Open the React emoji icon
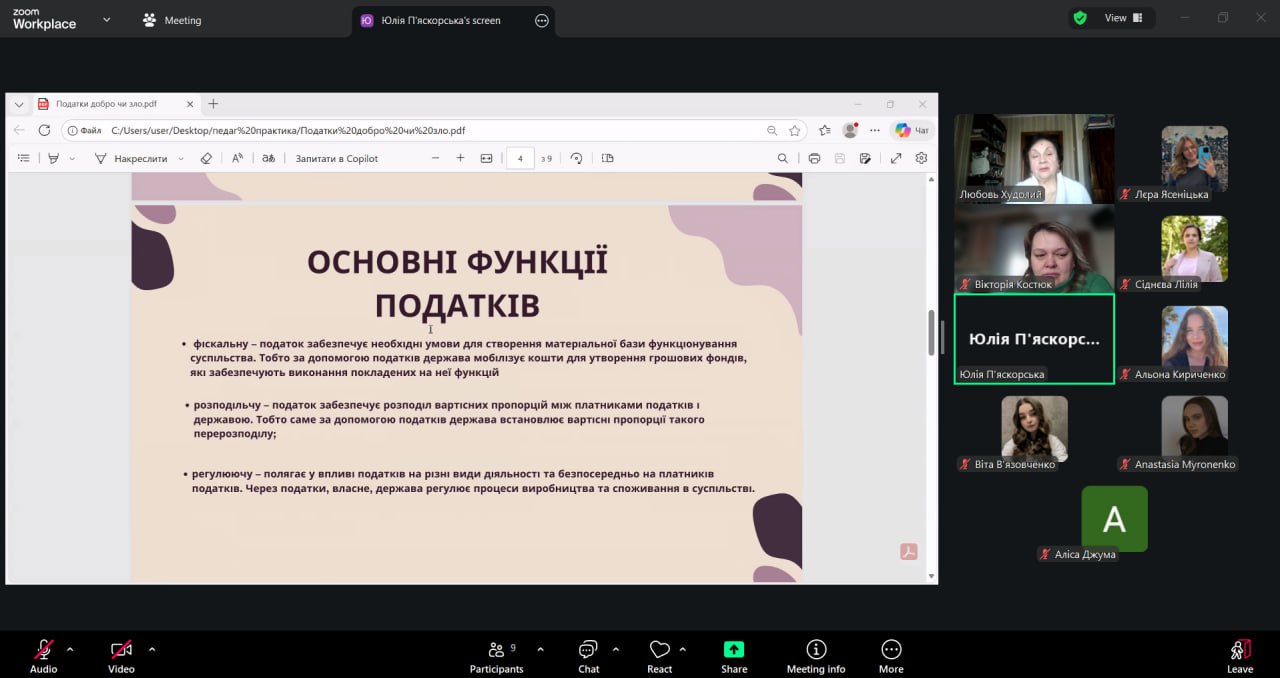Screen dimensions: 1280x678 tap(659, 650)
